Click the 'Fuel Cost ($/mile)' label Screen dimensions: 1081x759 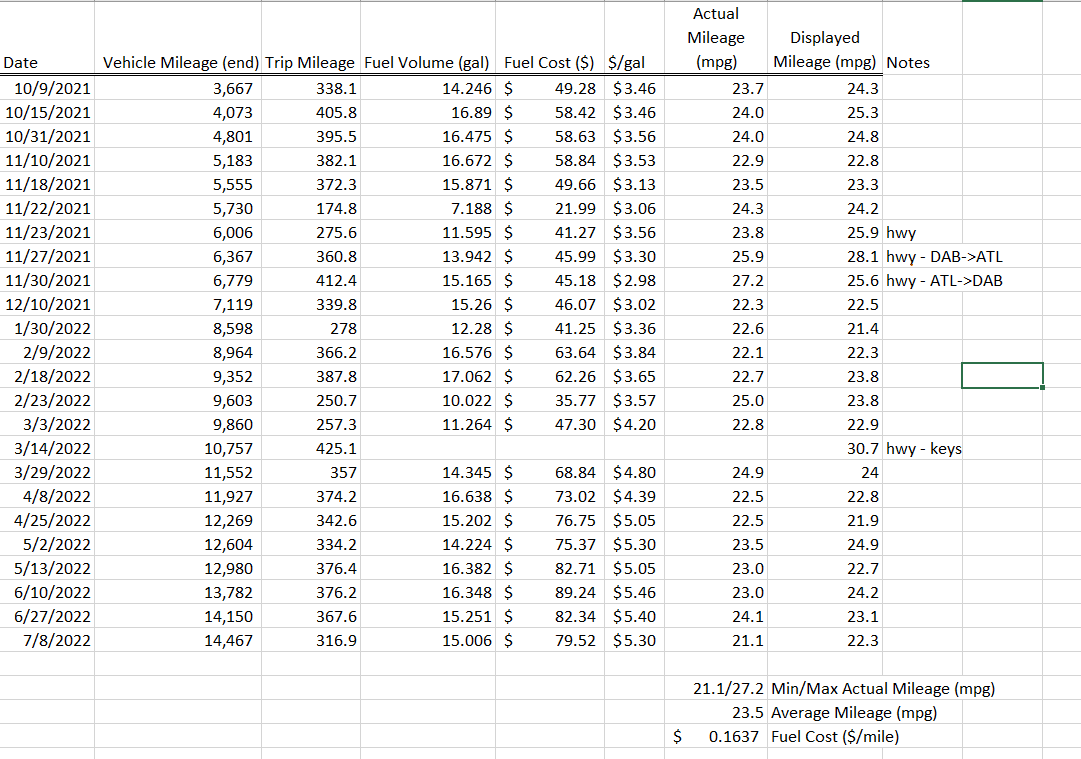[x=835, y=737]
